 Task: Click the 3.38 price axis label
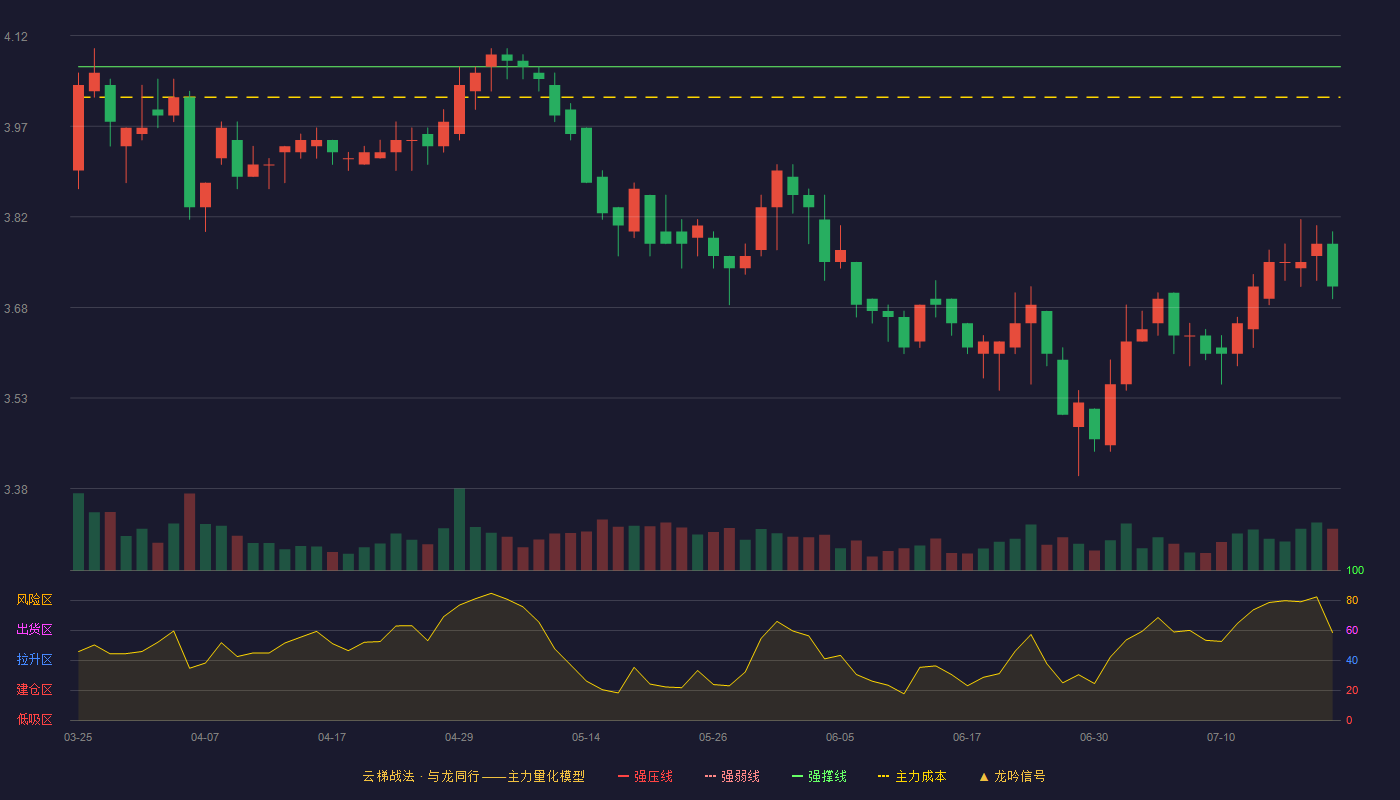pyautogui.click(x=16, y=490)
